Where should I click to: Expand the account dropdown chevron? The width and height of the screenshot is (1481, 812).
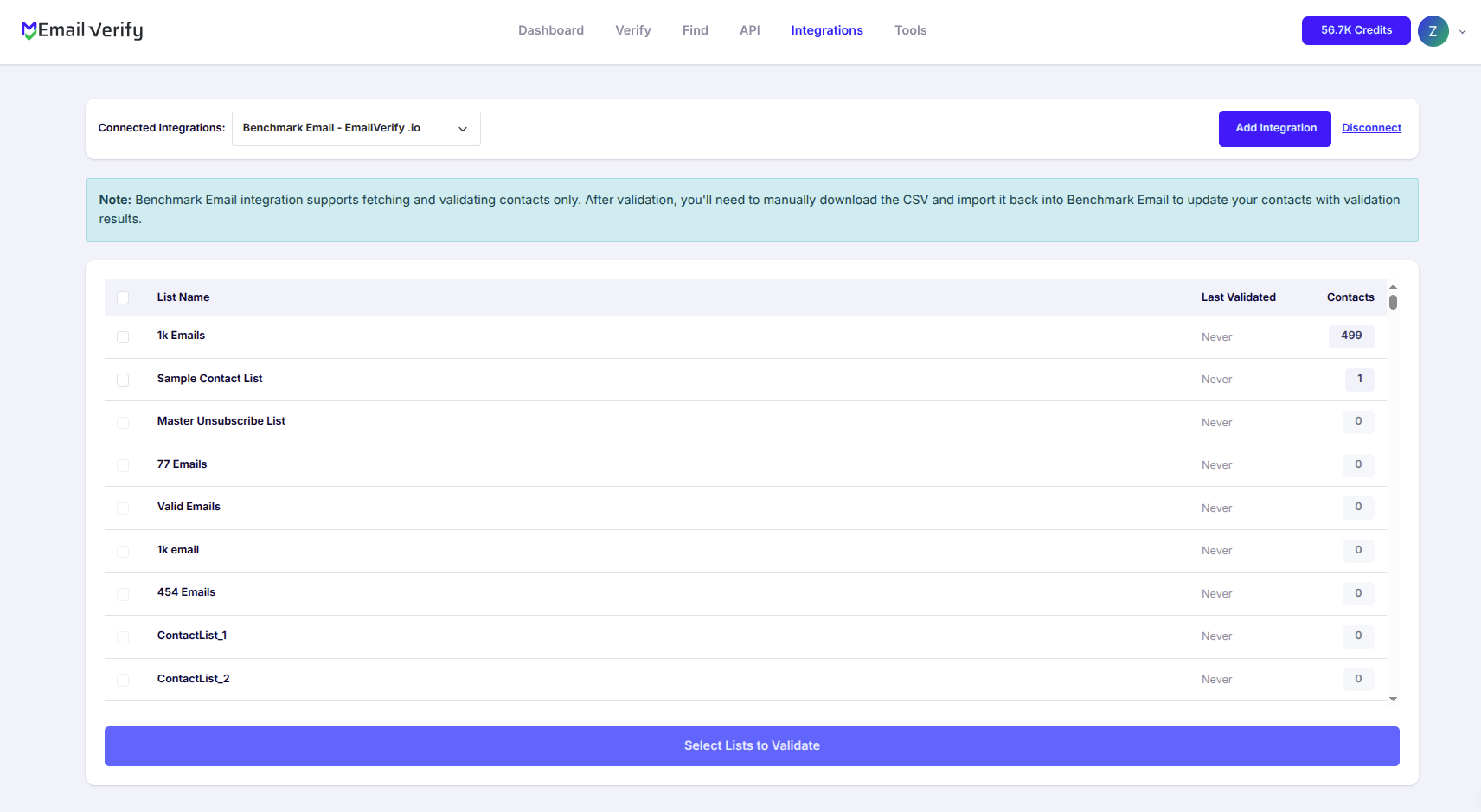pos(1462,32)
